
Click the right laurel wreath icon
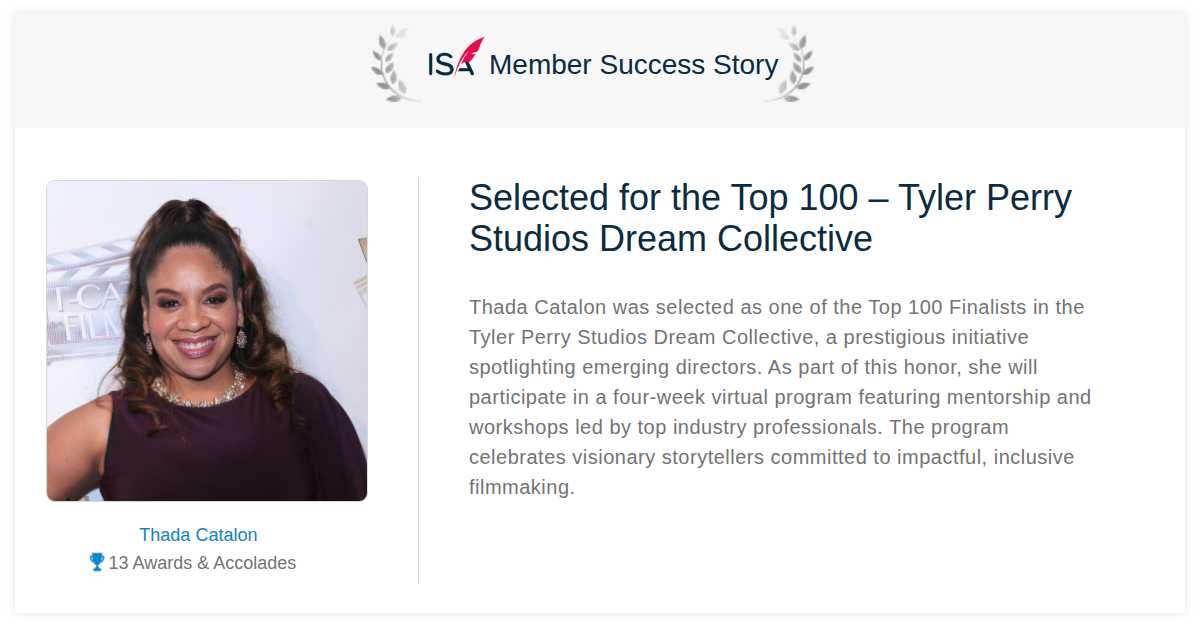coord(789,64)
